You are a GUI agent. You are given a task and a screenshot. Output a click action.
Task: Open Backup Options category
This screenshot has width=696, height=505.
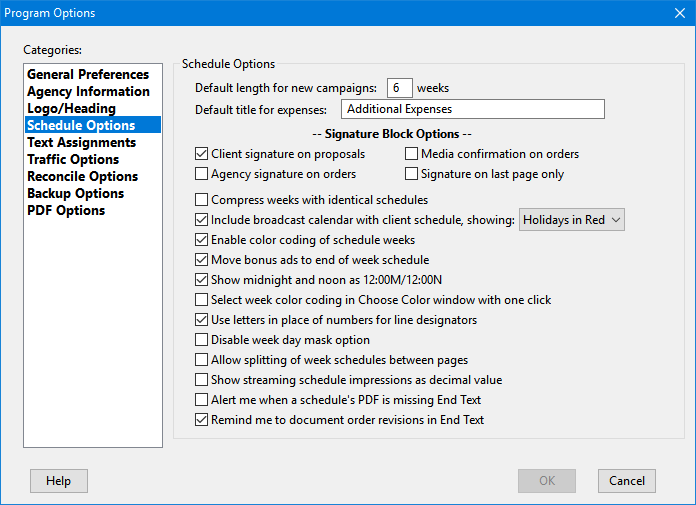(75, 194)
